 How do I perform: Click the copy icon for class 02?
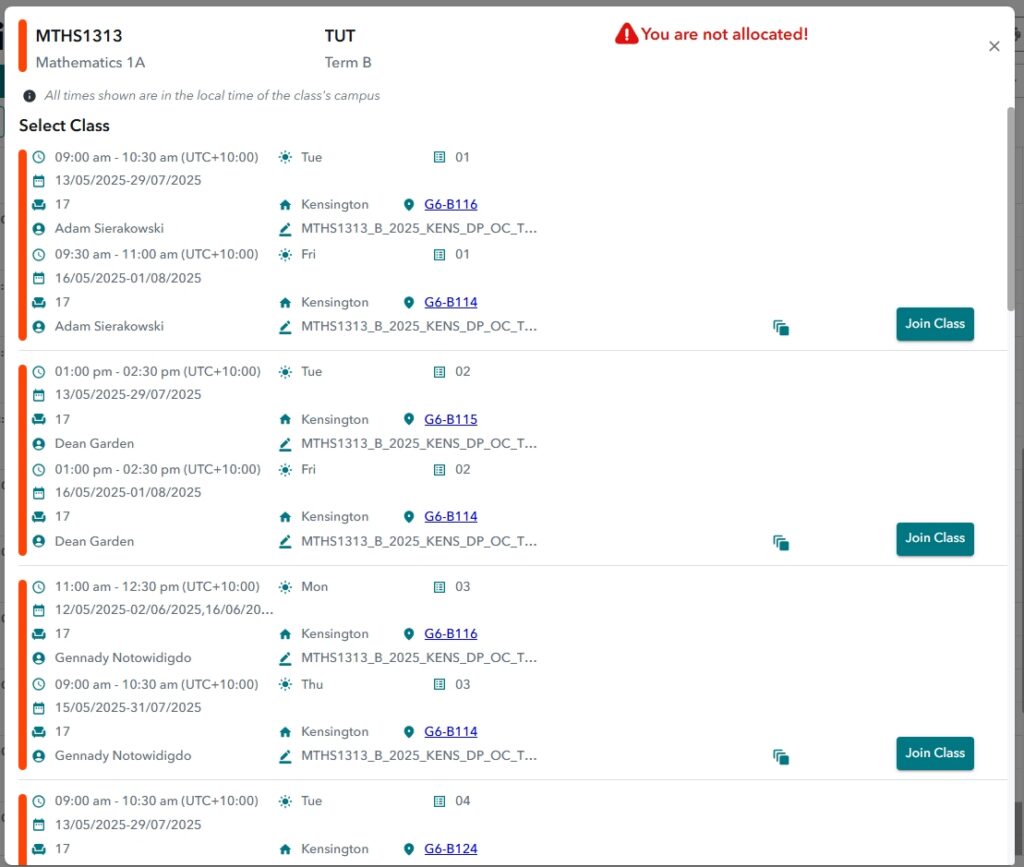(x=781, y=542)
